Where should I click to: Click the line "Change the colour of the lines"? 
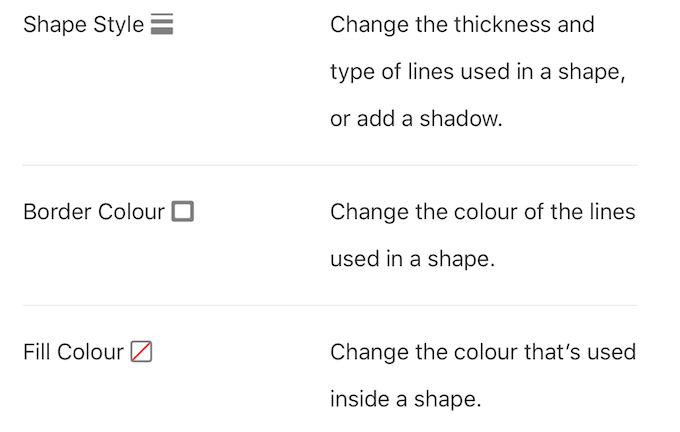[x=482, y=212]
